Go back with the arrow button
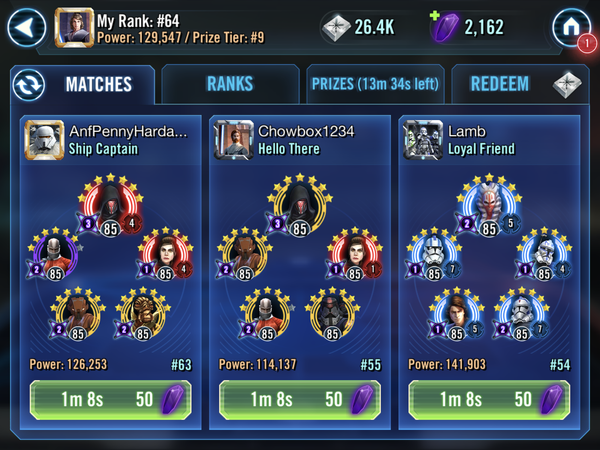This screenshot has width=600, height=450. coord(26,27)
